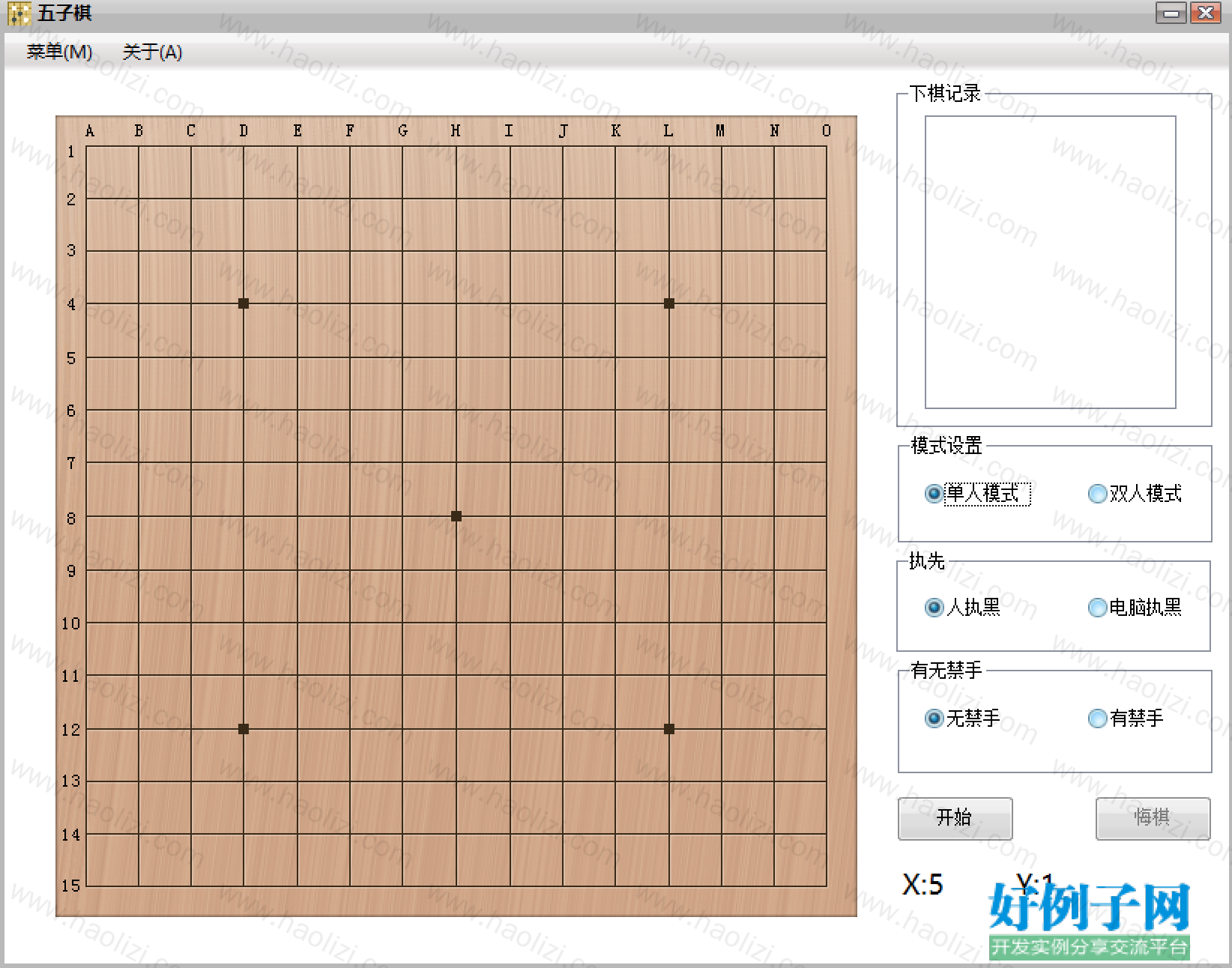Viewport: 1232px width, 968px height.
Task: Place a stone on center star point H8
Action: point(456,516)
